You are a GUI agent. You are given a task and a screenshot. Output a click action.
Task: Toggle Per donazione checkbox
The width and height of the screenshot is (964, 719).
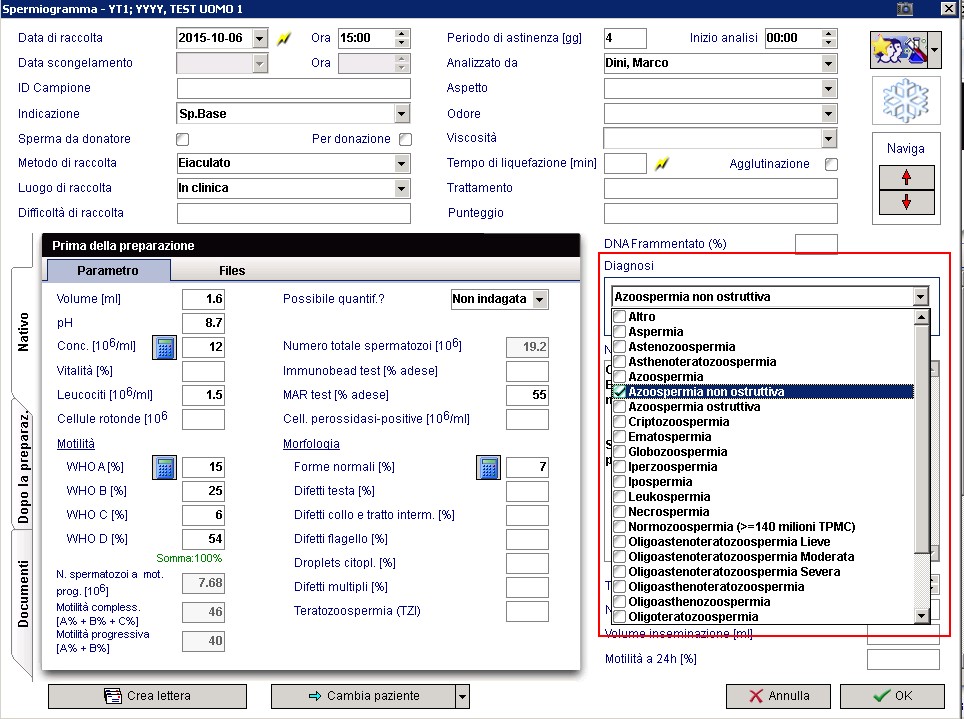405,140
